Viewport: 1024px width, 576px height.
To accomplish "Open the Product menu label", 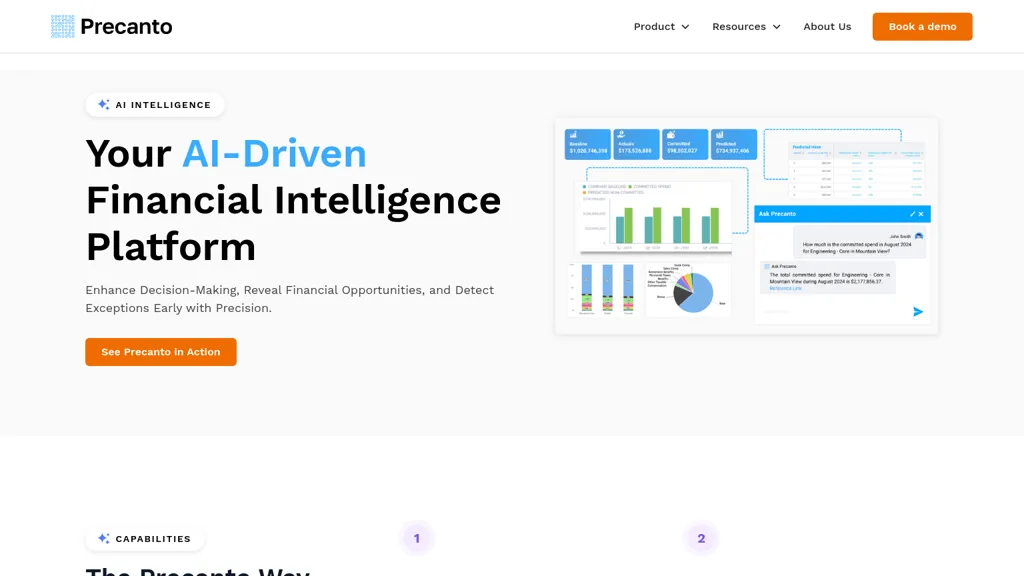I will tap(654, 27).
